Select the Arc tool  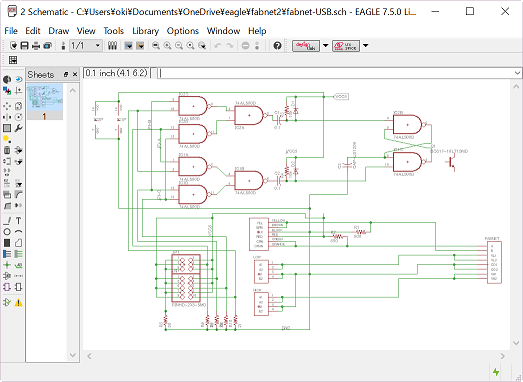click(18, 232)
